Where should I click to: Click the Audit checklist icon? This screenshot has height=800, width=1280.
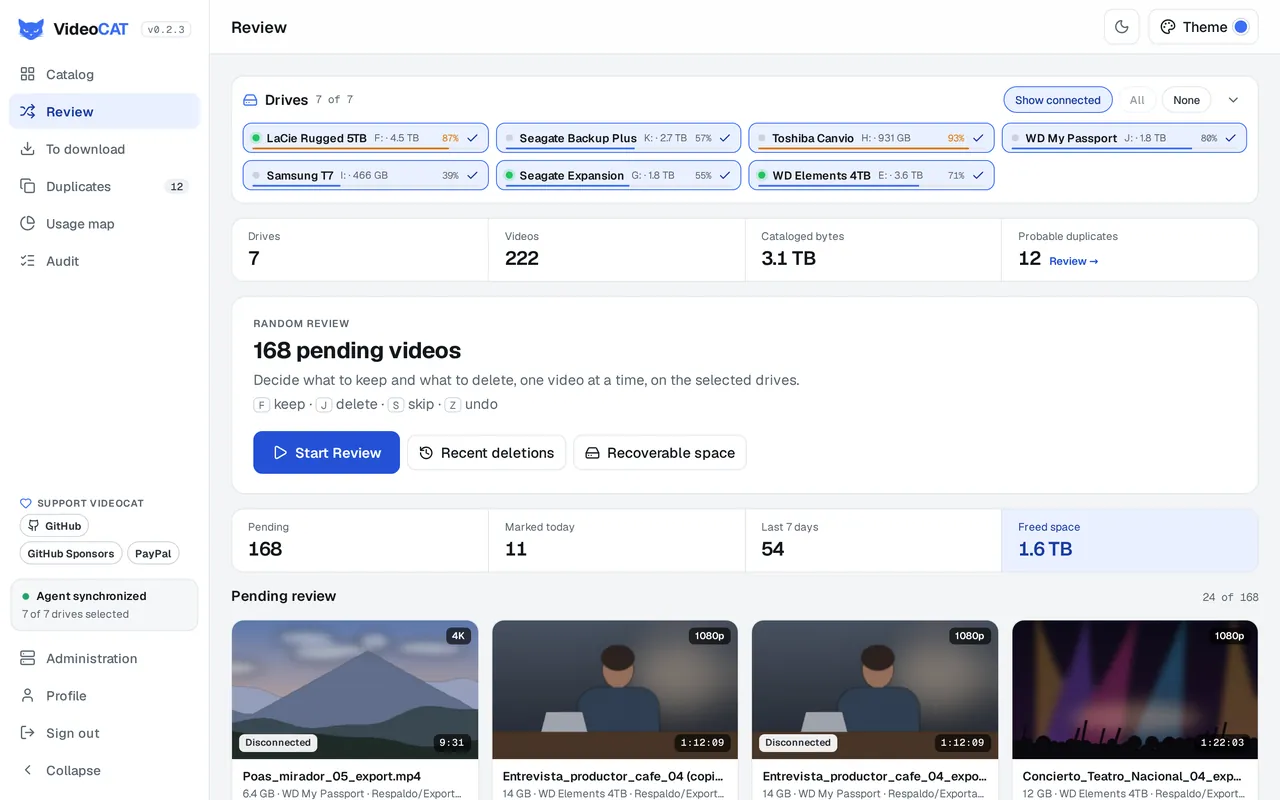28,261
